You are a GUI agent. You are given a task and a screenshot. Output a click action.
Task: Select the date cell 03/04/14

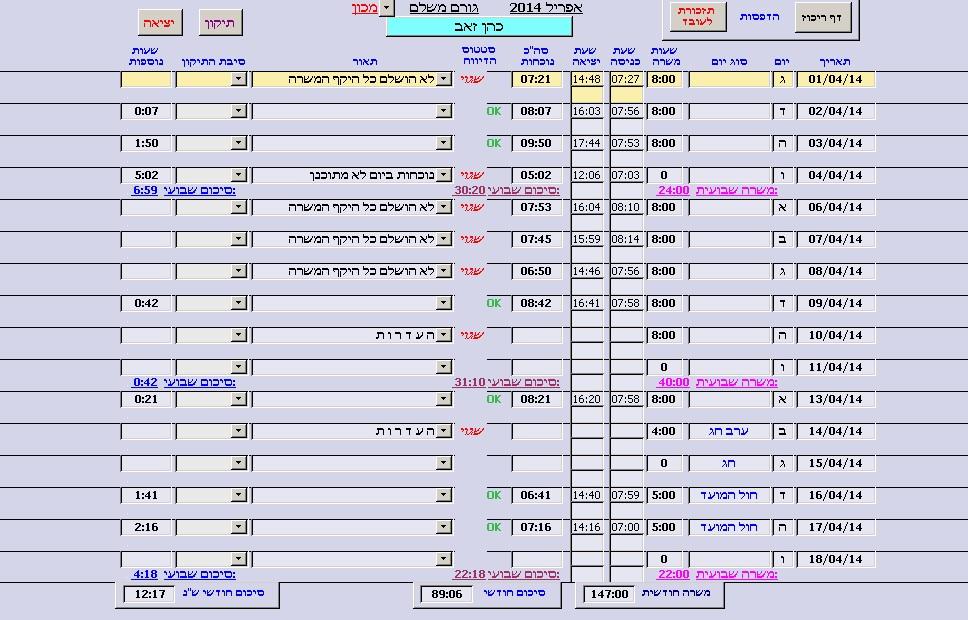pyautogui.click(x=835, y=143)
